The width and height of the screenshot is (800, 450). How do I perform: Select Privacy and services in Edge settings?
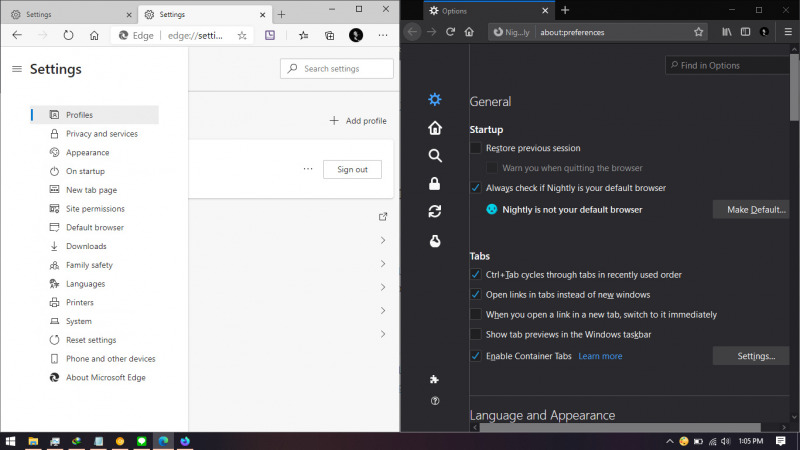click(94, 134)
